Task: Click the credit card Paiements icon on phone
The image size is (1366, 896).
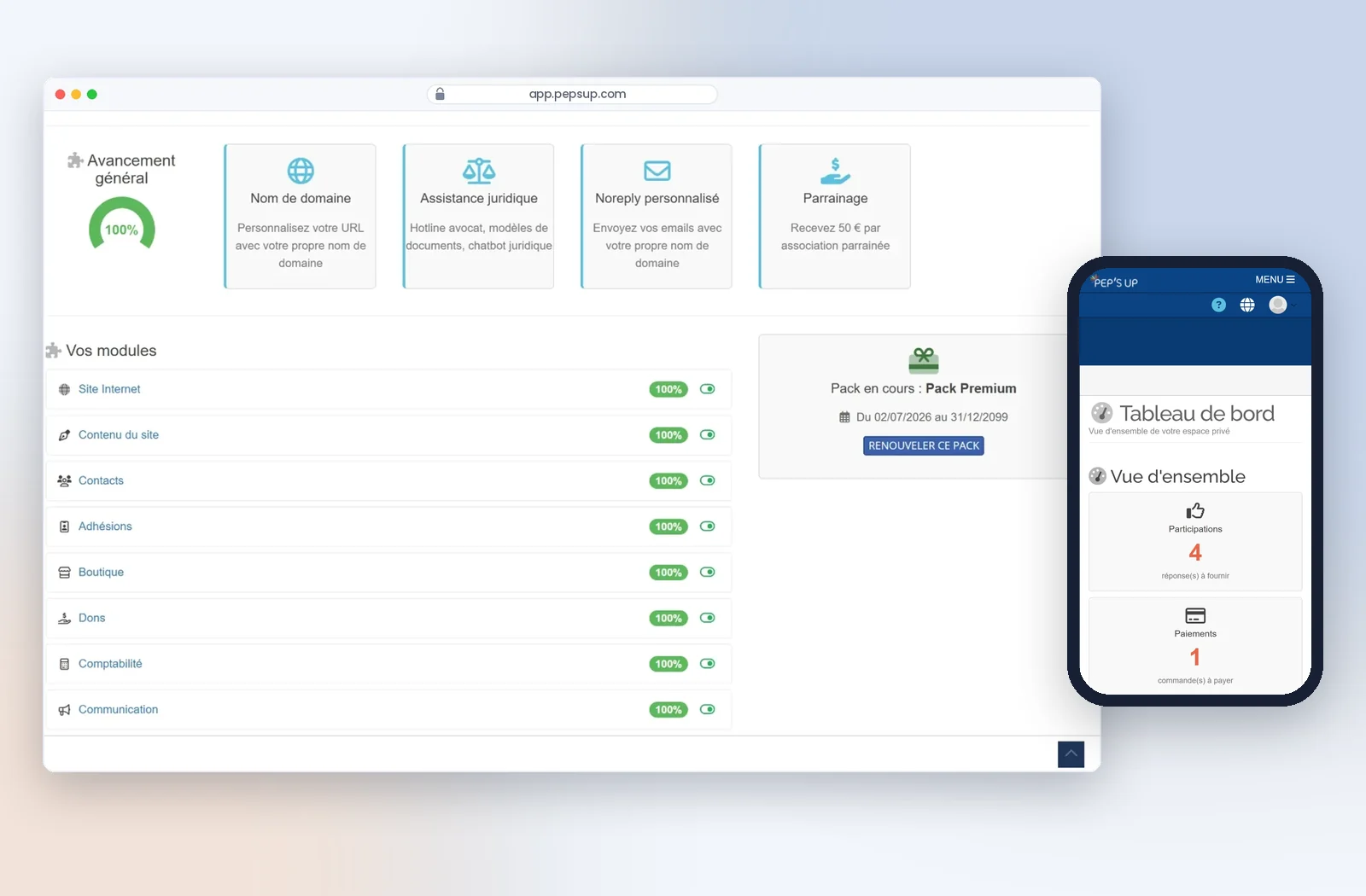Action: coord(1195,615)
